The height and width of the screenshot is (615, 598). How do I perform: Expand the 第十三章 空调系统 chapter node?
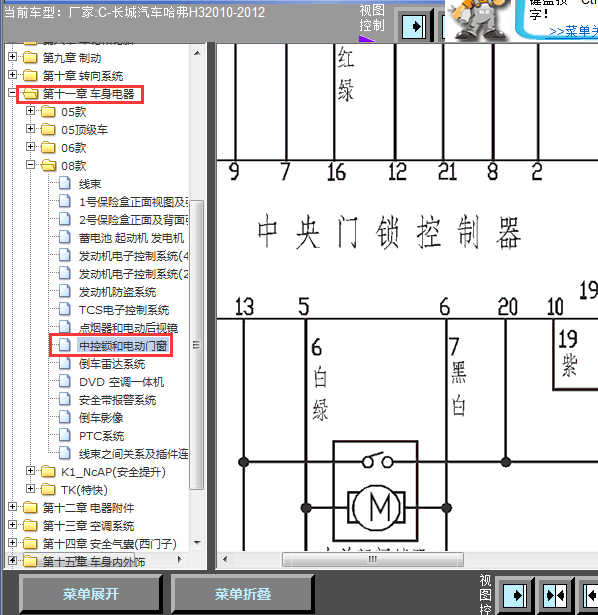pyautogui.click(x=13, y=525)
